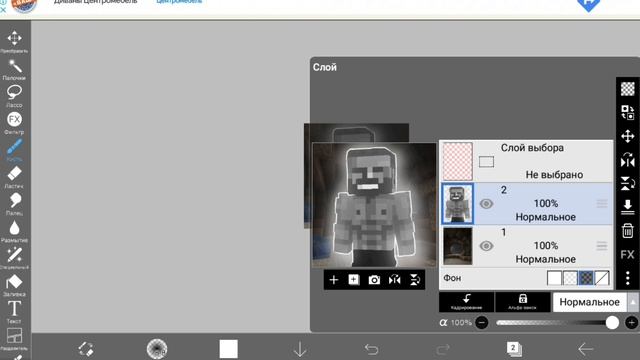Increase opacity with plus button
640x360 pixels.
click(631, 322)
